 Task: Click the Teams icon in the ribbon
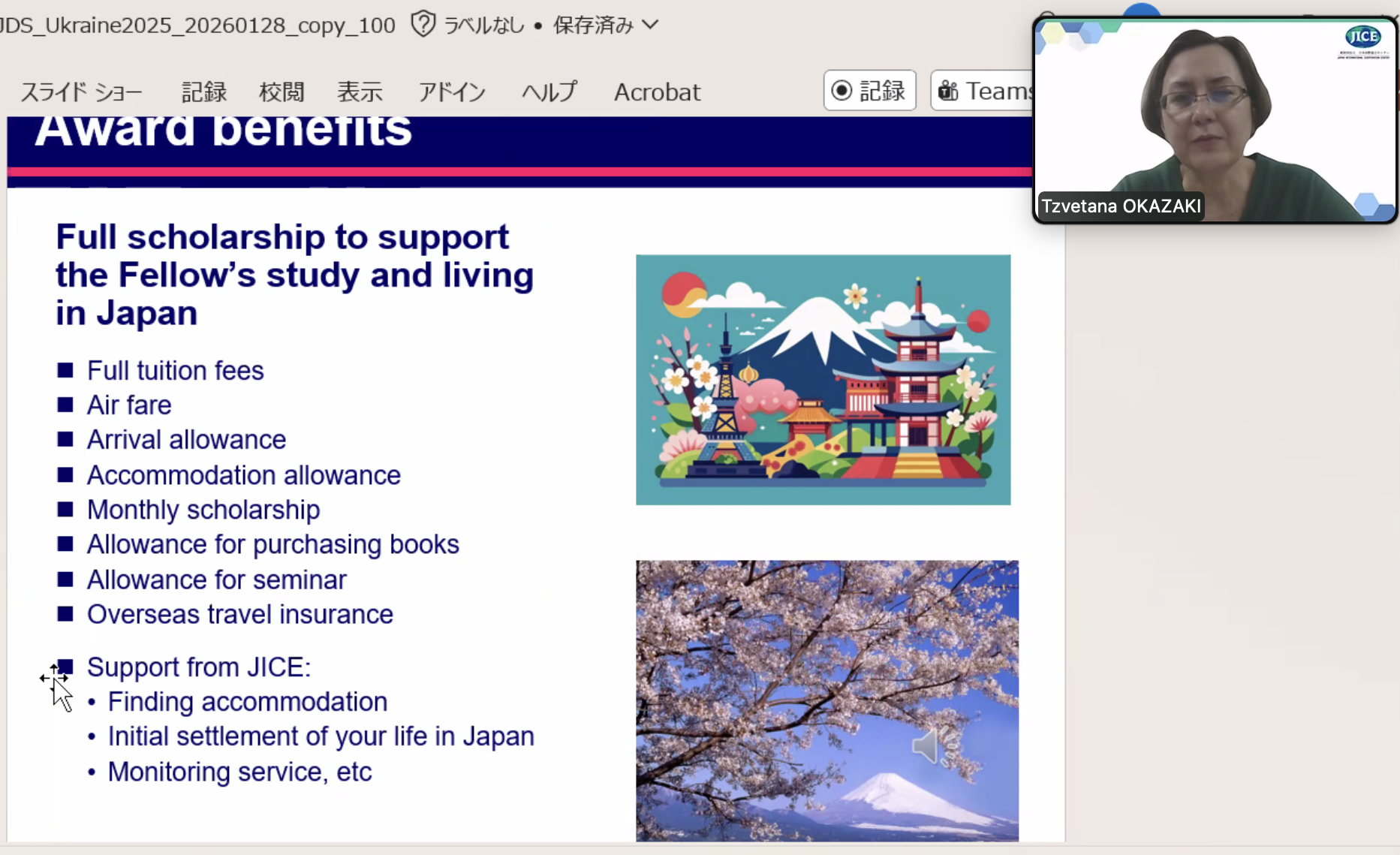(x=948, y=91)
